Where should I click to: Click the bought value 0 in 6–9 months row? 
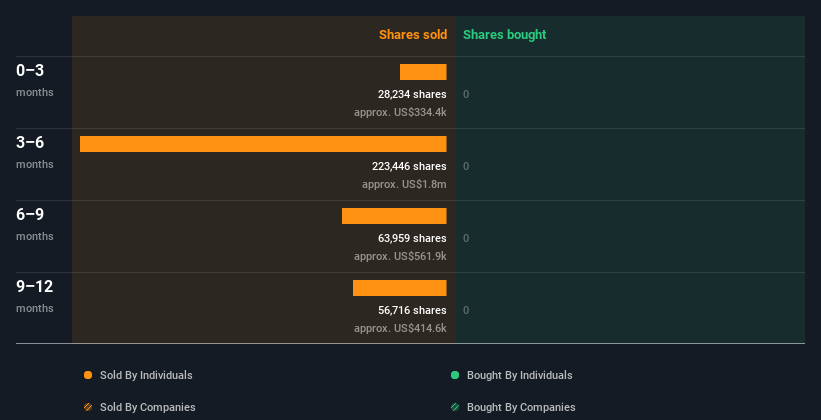(466, 238)
